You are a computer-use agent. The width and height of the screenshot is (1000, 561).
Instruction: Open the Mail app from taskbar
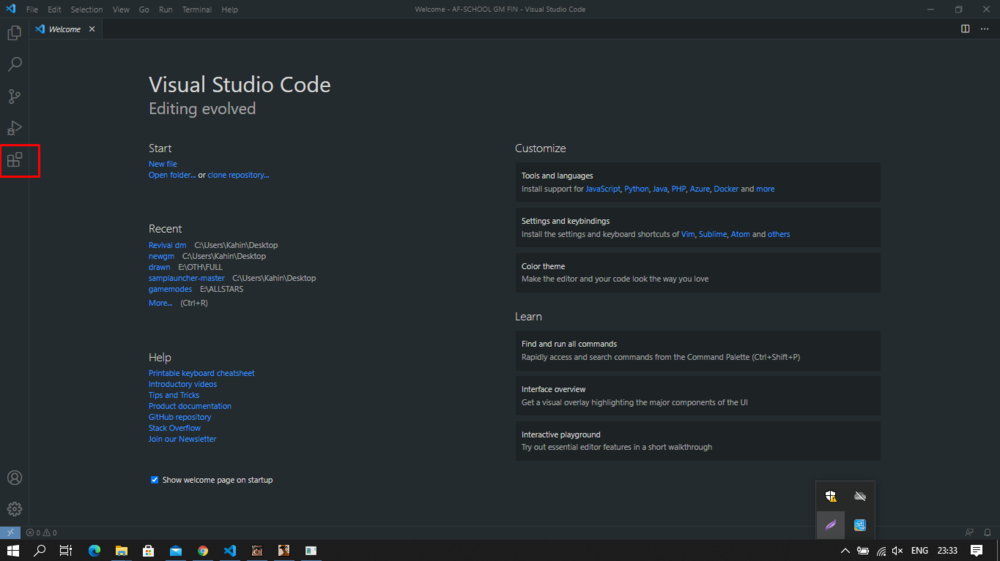pos(175,551)
